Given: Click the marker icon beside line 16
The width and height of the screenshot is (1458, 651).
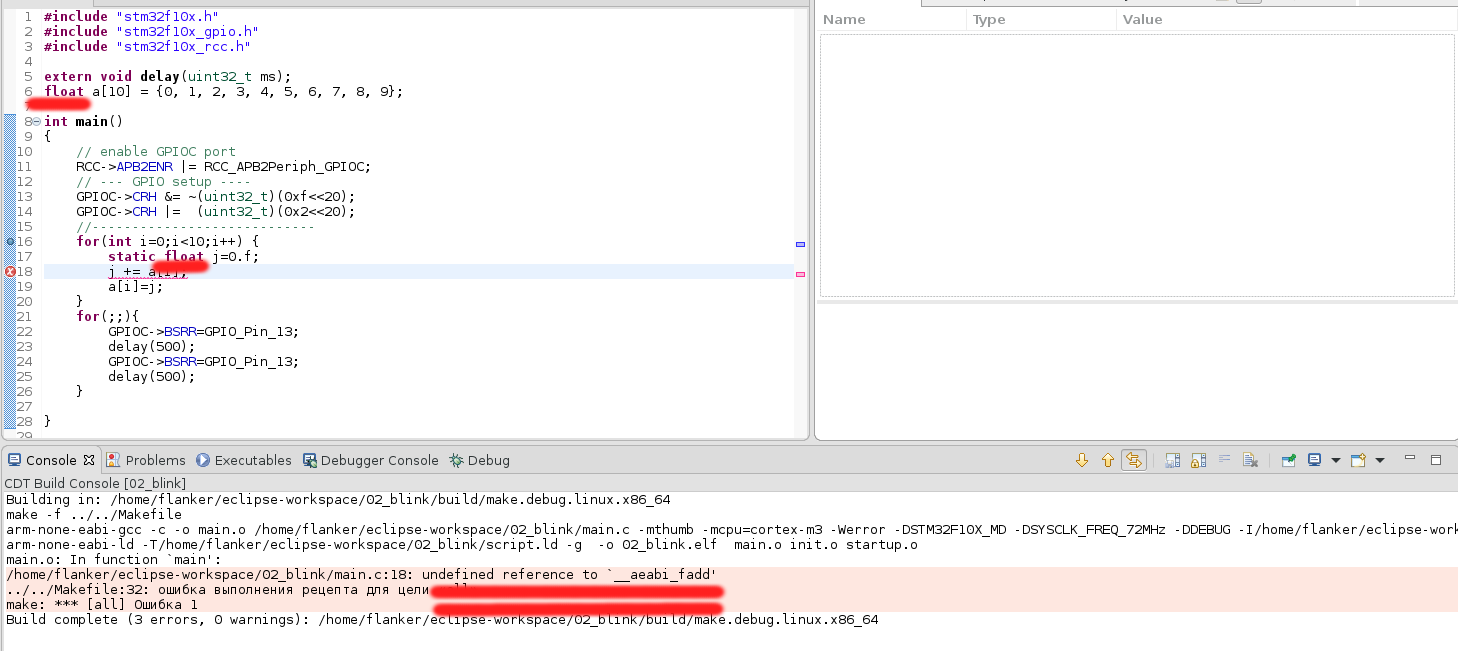Looking at the screenshot, I should click(x=10, y=241).
